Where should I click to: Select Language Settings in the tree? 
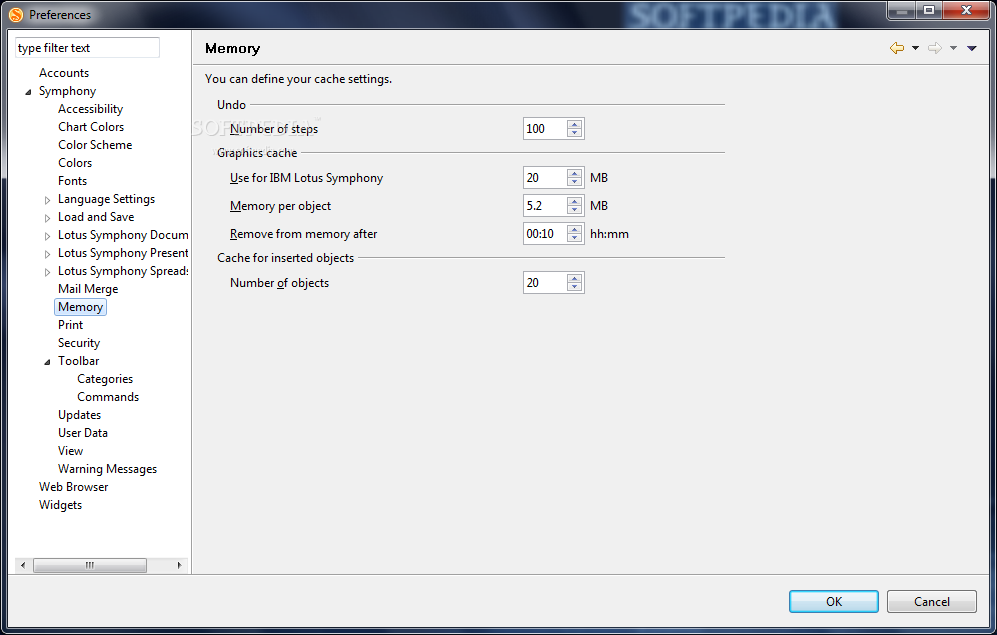click(106, 199)
